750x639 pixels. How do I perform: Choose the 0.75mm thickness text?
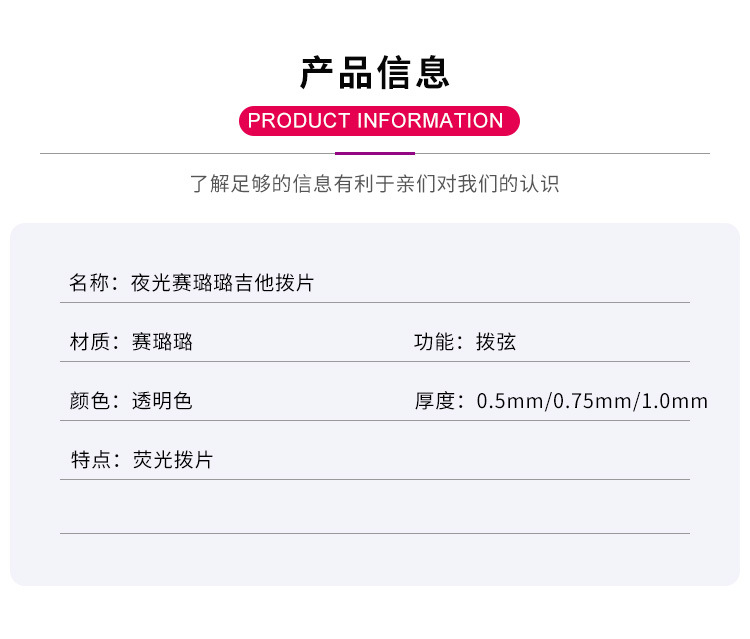coord(593,401)
